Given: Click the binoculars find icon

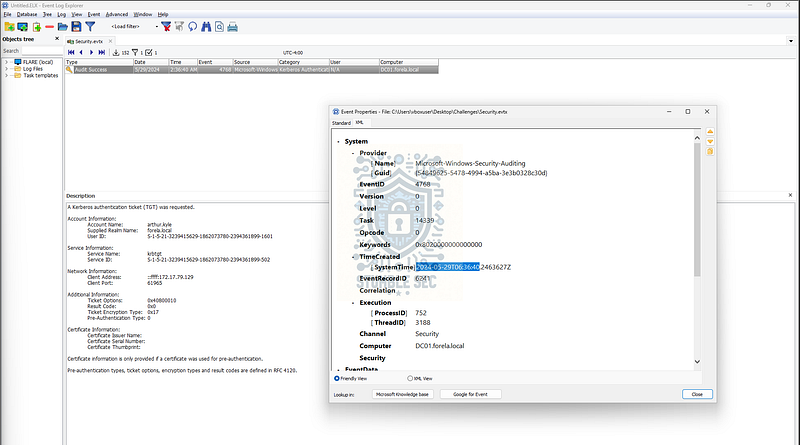Looking at the screenshot, I should [206, 27].
